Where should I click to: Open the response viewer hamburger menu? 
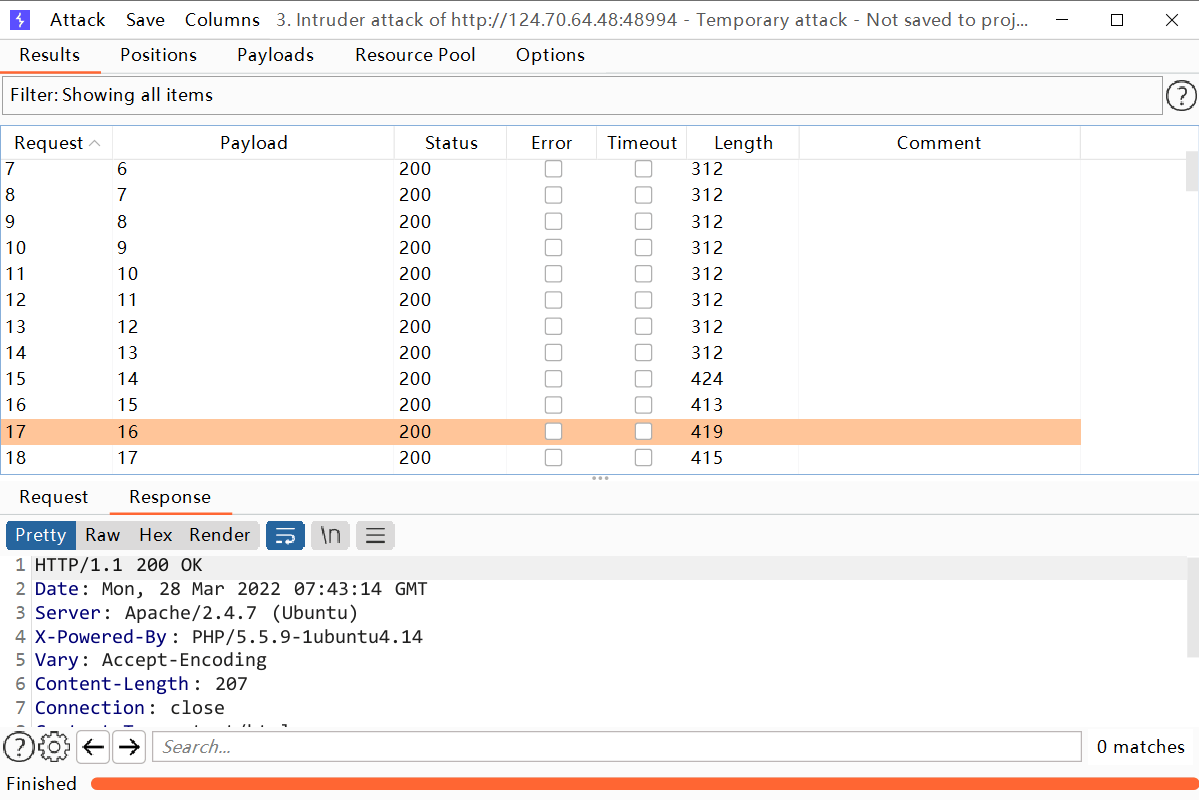(x=375, y=535)
